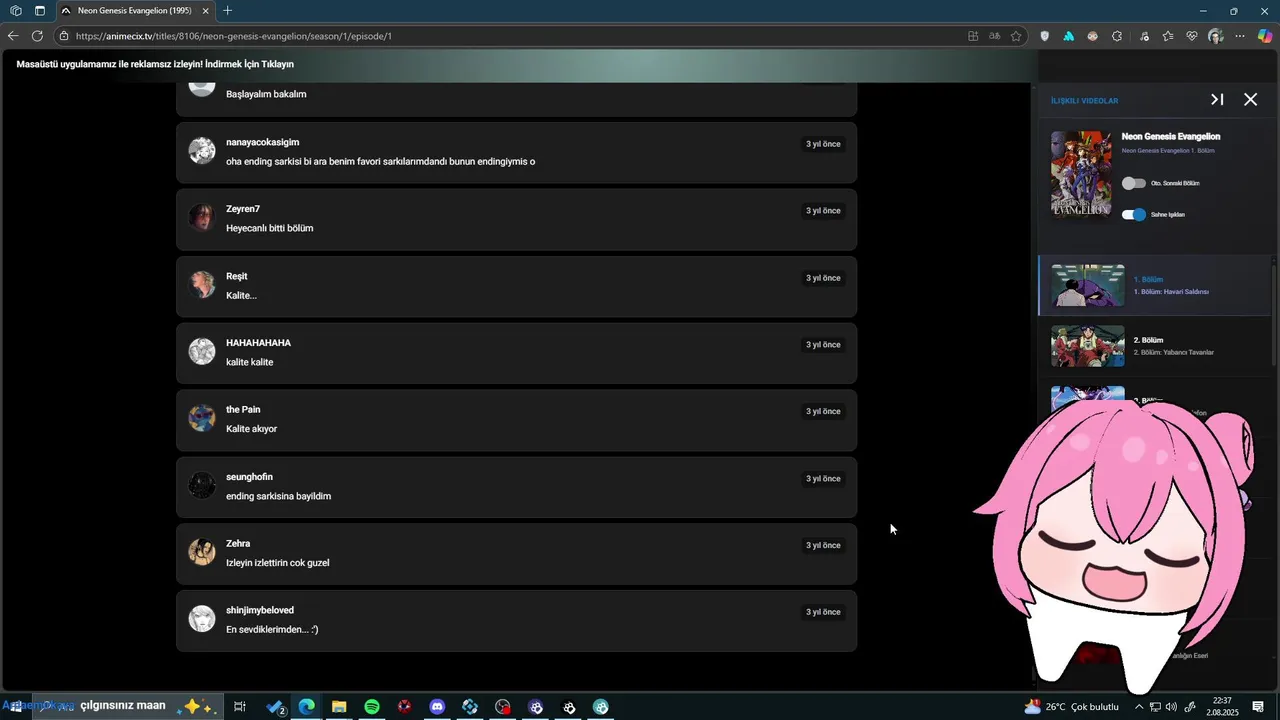Click the Evangelion poster image in sidebar
This screenshot has height=720, width=1280.
pyautogui.click(x=1081, y=174)
